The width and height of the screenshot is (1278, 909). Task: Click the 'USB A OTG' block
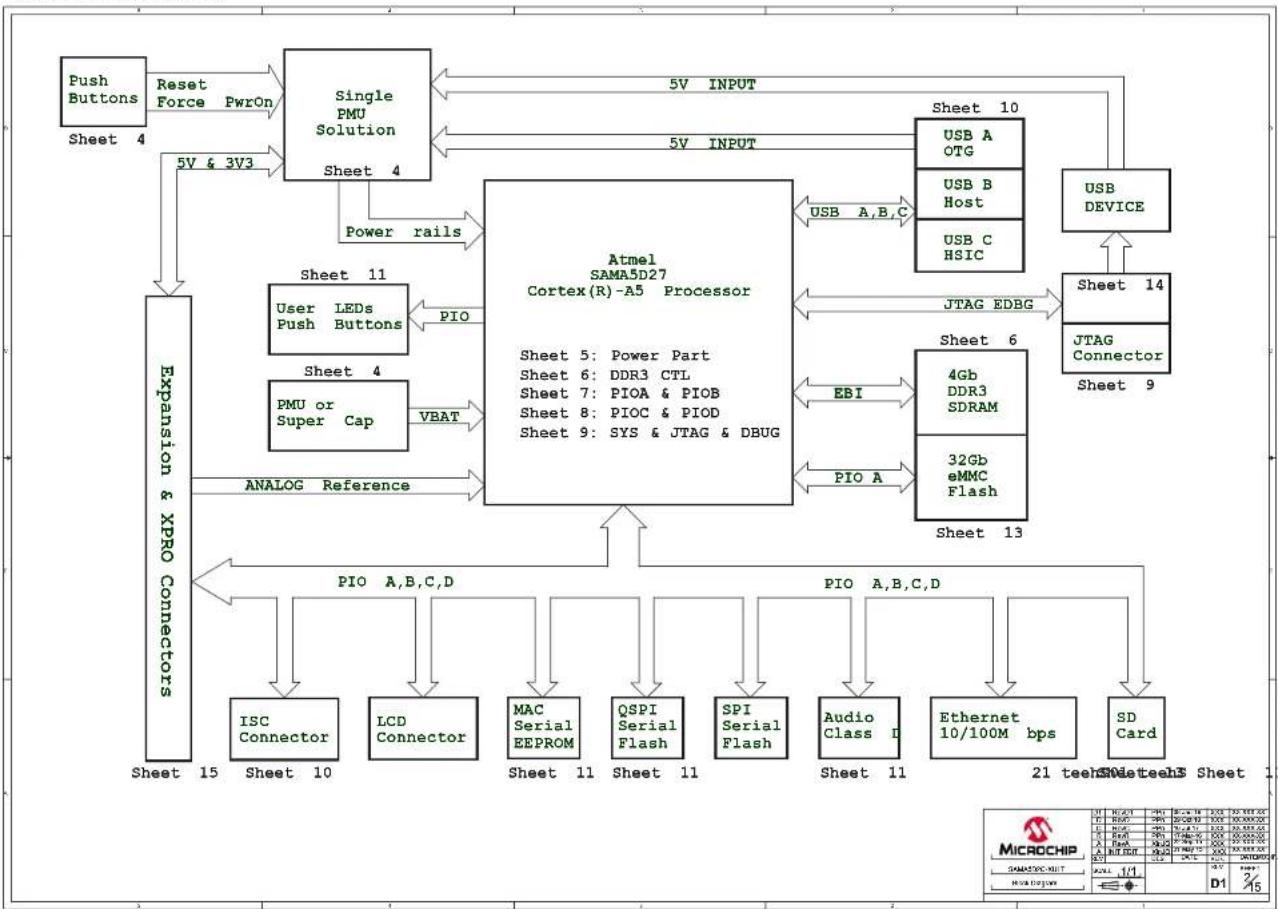970,142
